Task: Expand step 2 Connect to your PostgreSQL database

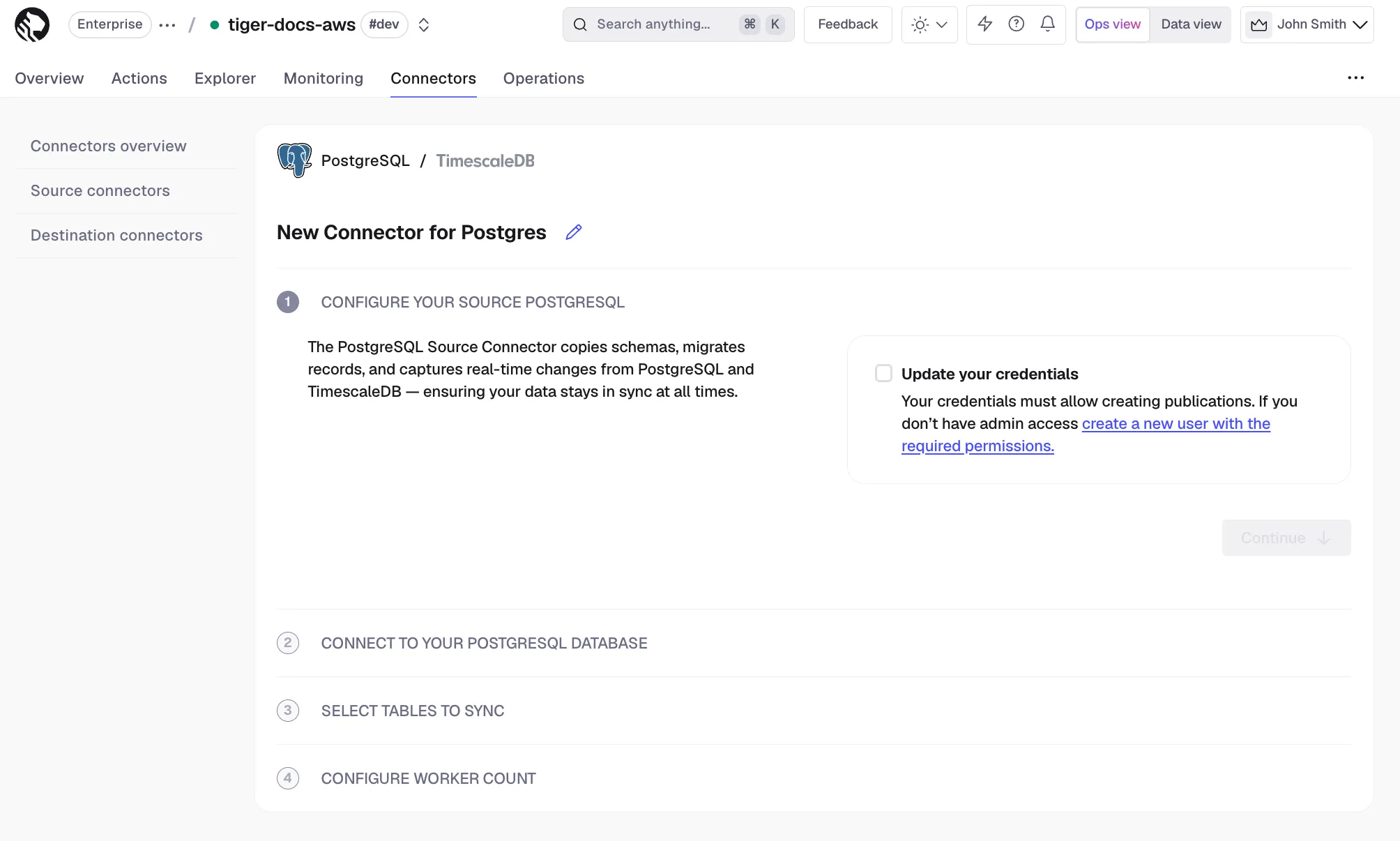Action: (814, 643)
